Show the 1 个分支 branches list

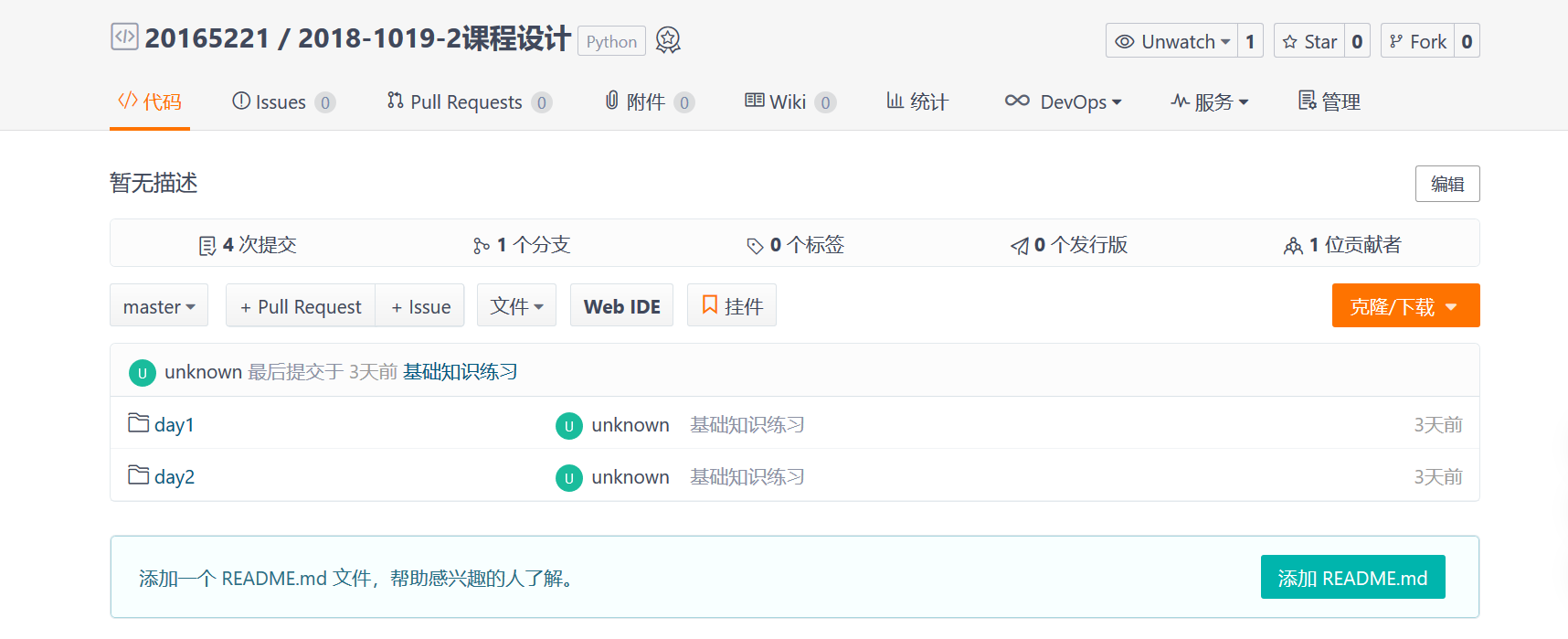tap(522, 244)
